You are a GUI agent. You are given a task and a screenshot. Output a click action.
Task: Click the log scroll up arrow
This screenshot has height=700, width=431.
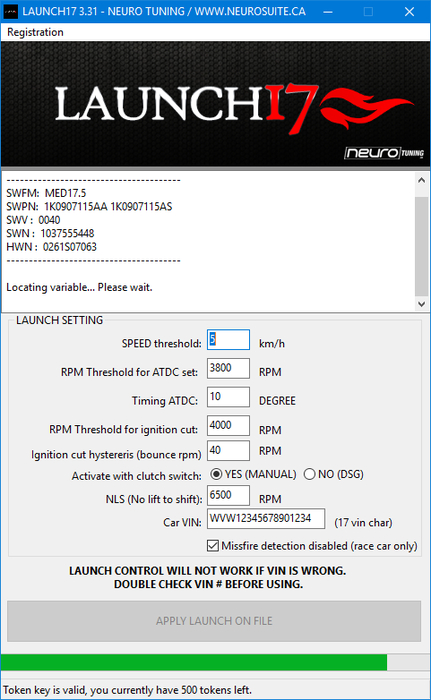(x=421, y=180)
